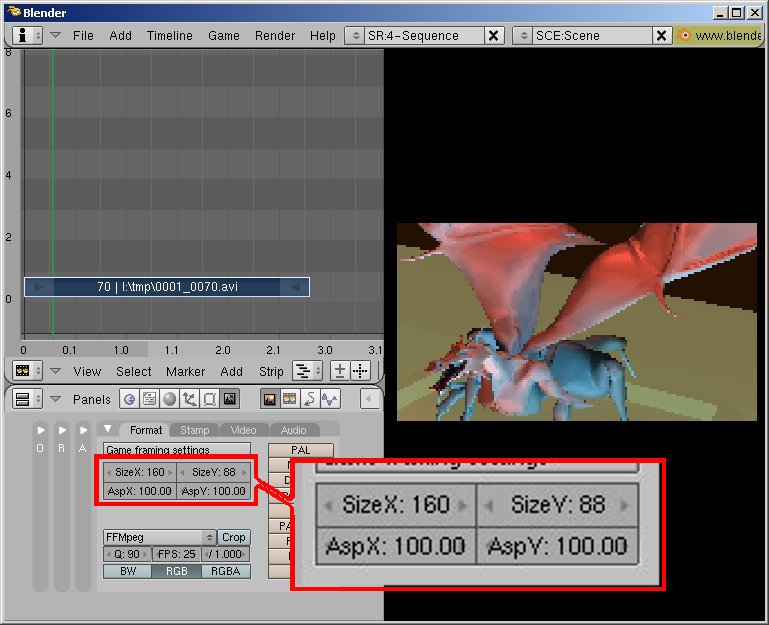Open the Panels menu label
Screen dimensions: 769x625
(x=91, y=399)
